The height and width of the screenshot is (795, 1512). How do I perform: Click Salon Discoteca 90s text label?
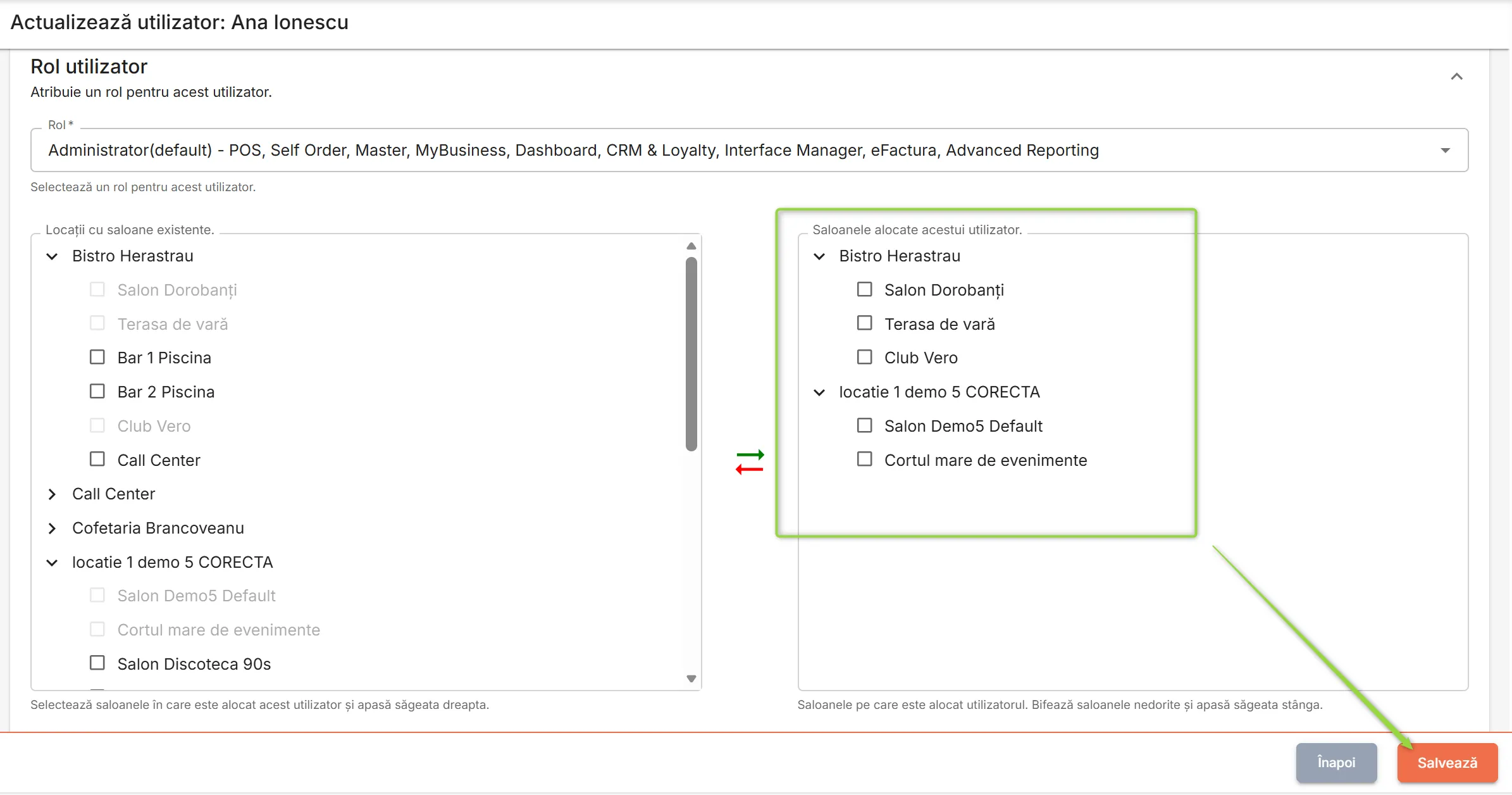(x=194, y=665)
